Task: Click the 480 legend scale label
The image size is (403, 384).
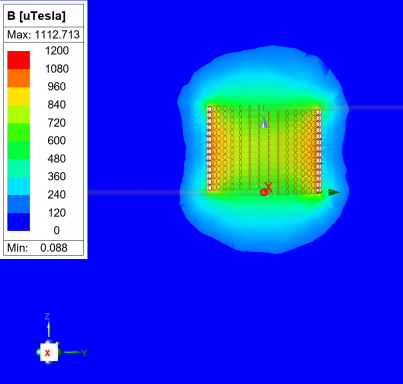Action: point(57,158)
